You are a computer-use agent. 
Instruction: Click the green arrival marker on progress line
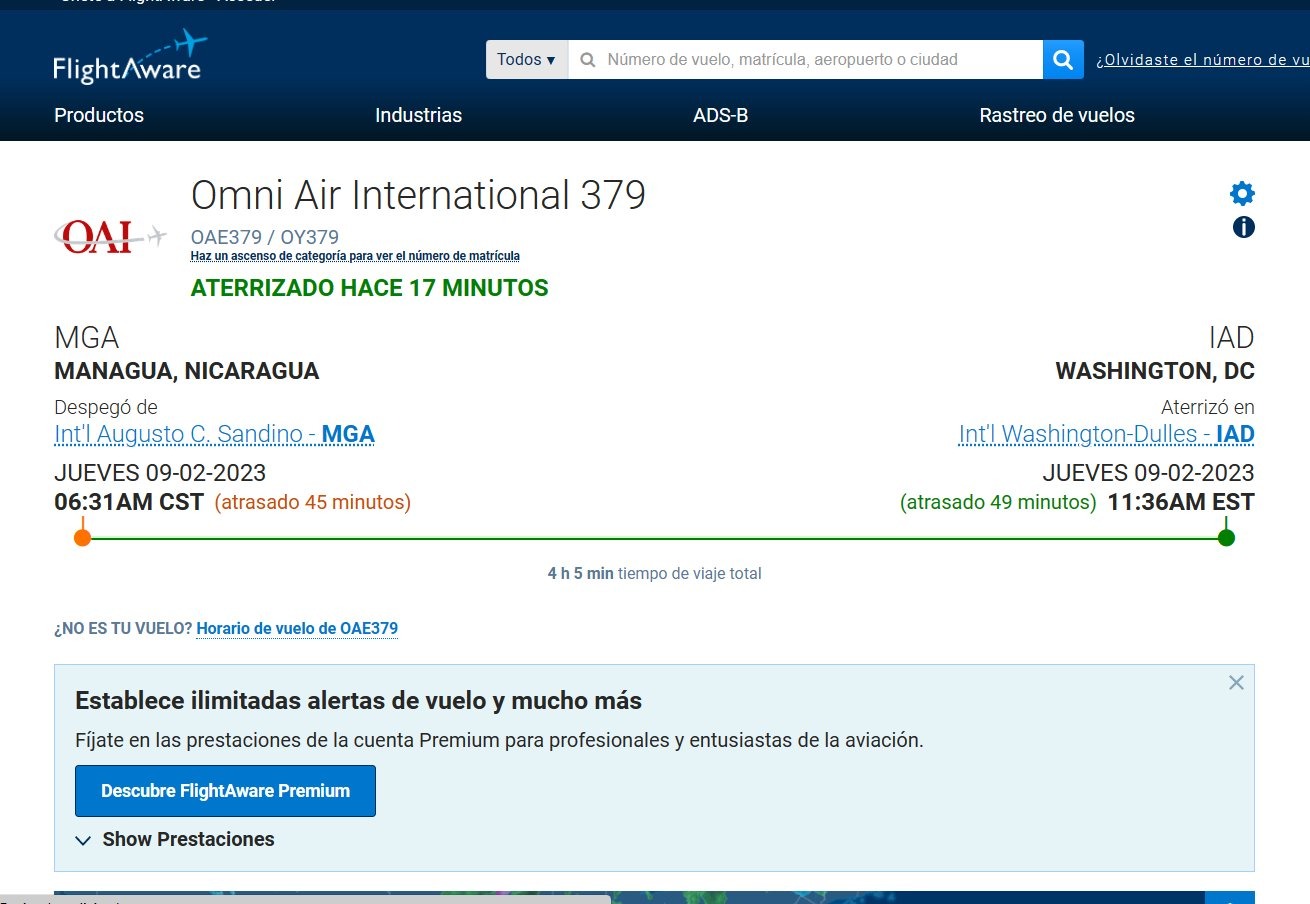pos(1227,538)
